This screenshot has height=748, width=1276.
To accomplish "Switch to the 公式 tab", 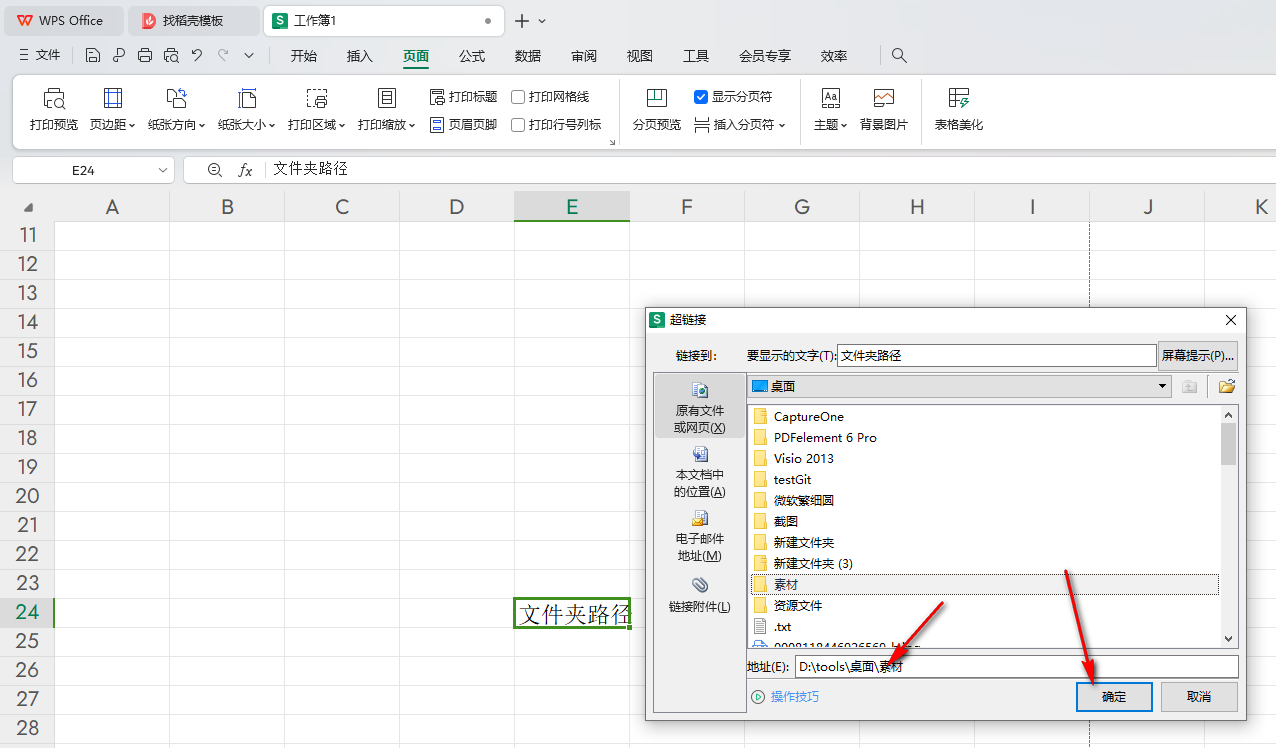I will [x=472, y=56].
